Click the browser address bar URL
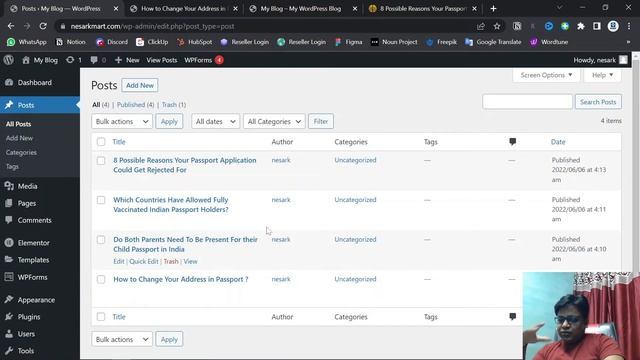Screen dimensions: 640x360 pyautogui.click(x=152, y=26)
